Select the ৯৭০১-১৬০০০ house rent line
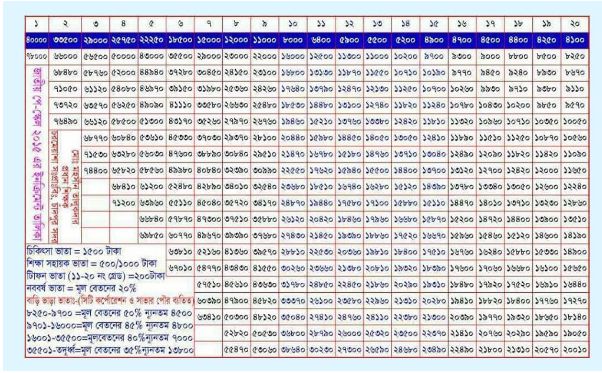Viewport: 602px width, 373px height. [x=110, y=325]
